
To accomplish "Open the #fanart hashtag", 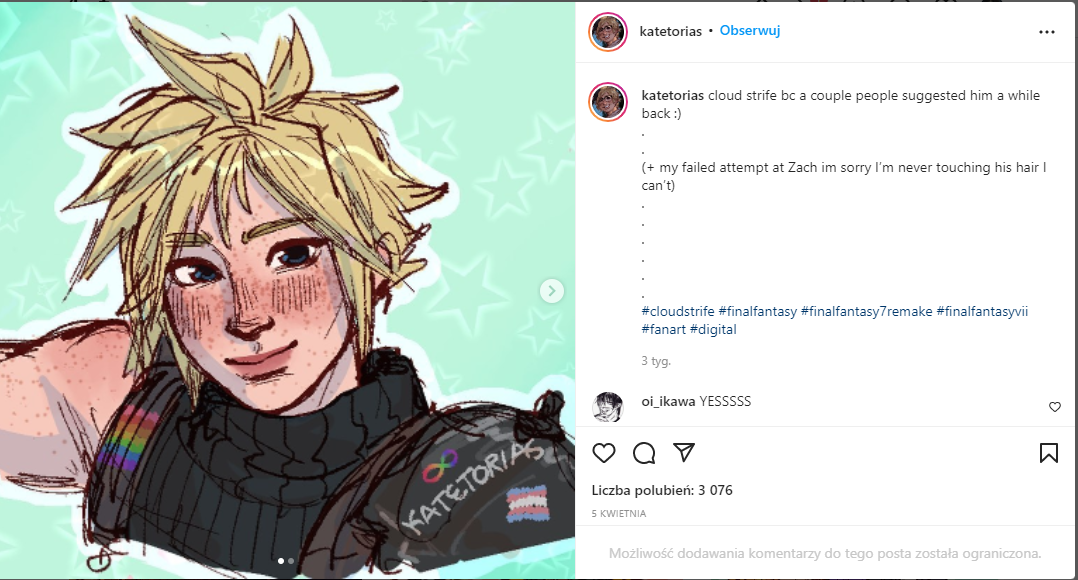I will tap(663, 329).
